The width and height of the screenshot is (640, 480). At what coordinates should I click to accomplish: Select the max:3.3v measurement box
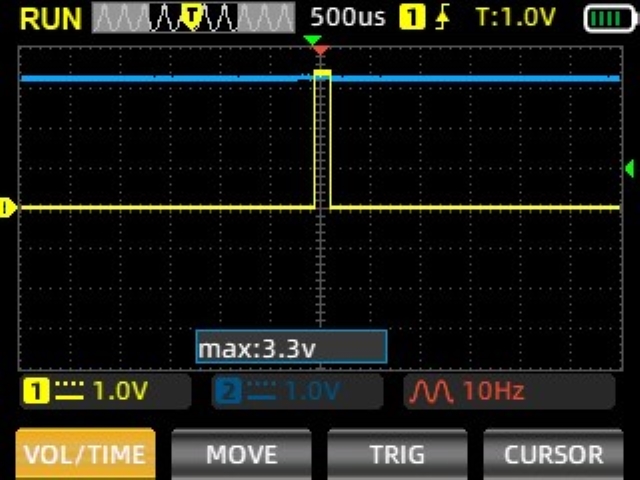click(x=291, y=347)
